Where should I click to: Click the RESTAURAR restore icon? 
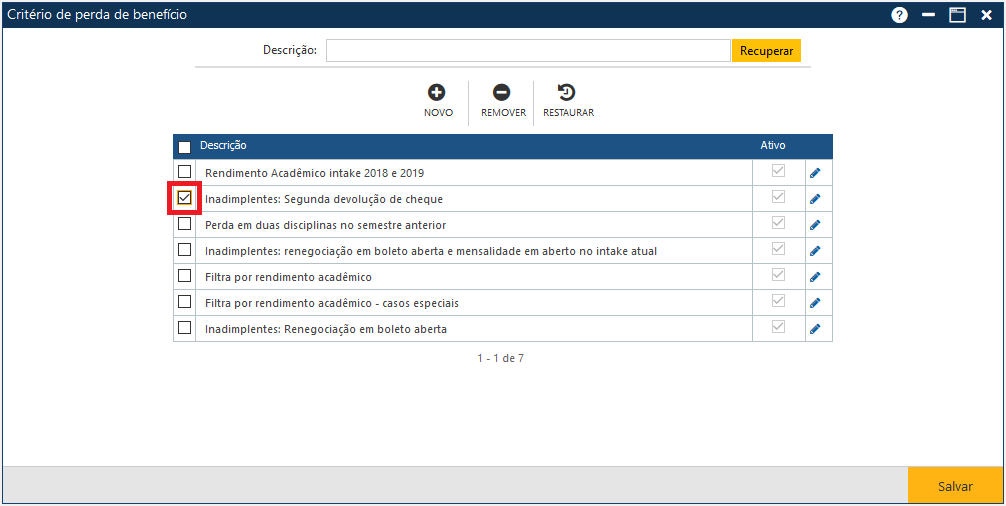(x=567, y=93)
